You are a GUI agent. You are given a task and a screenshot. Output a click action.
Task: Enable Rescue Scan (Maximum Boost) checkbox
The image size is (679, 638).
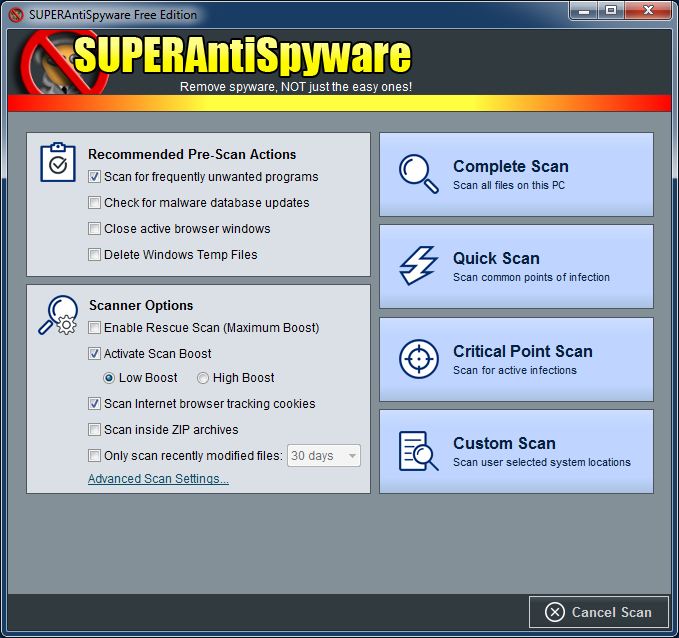click(94, 327)
